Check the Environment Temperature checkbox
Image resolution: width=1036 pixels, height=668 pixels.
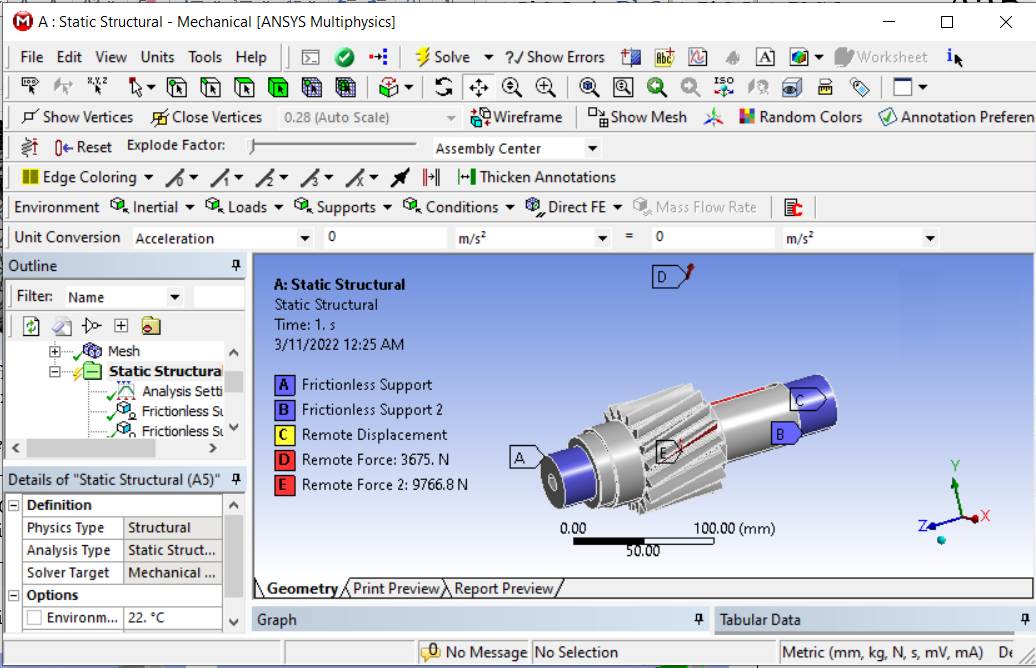34,618
